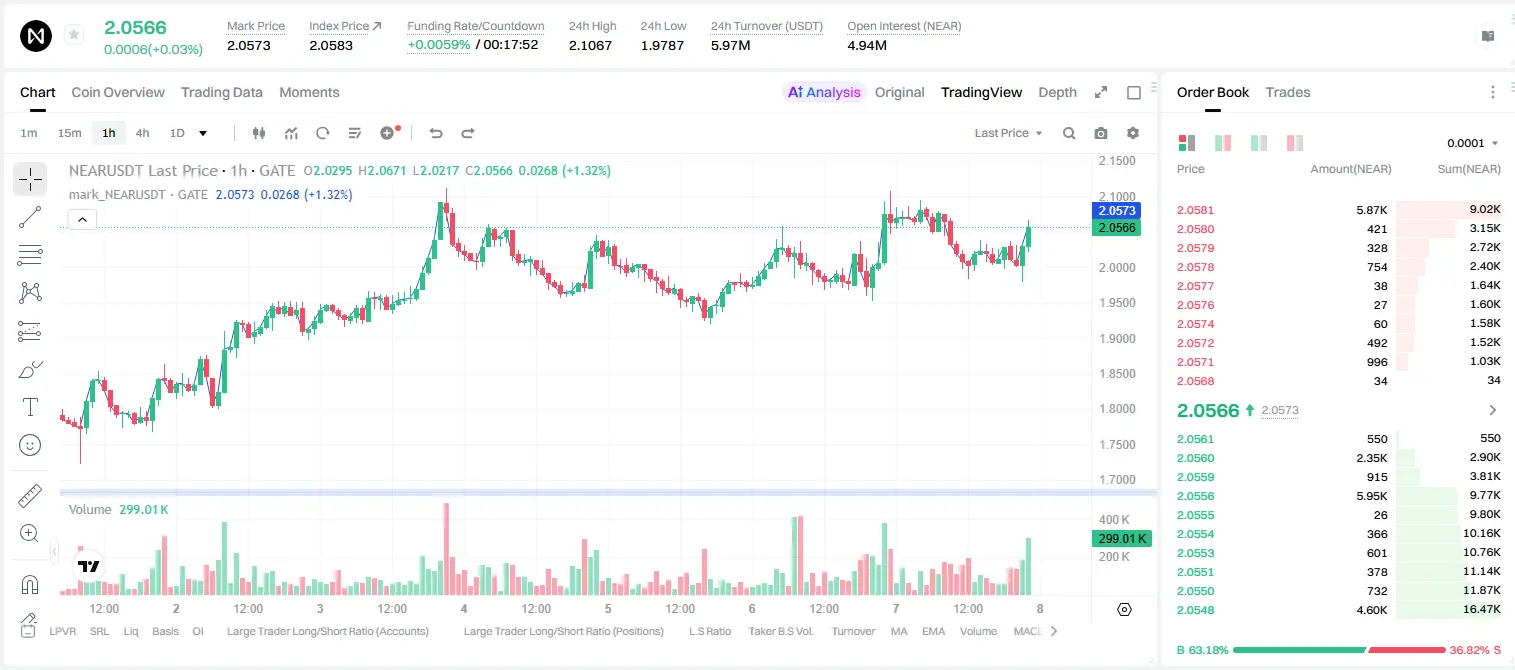The height and width of the screenshot is (670, 1515).
Task: Open chart settings gear icon
Action: [1133, 133]
